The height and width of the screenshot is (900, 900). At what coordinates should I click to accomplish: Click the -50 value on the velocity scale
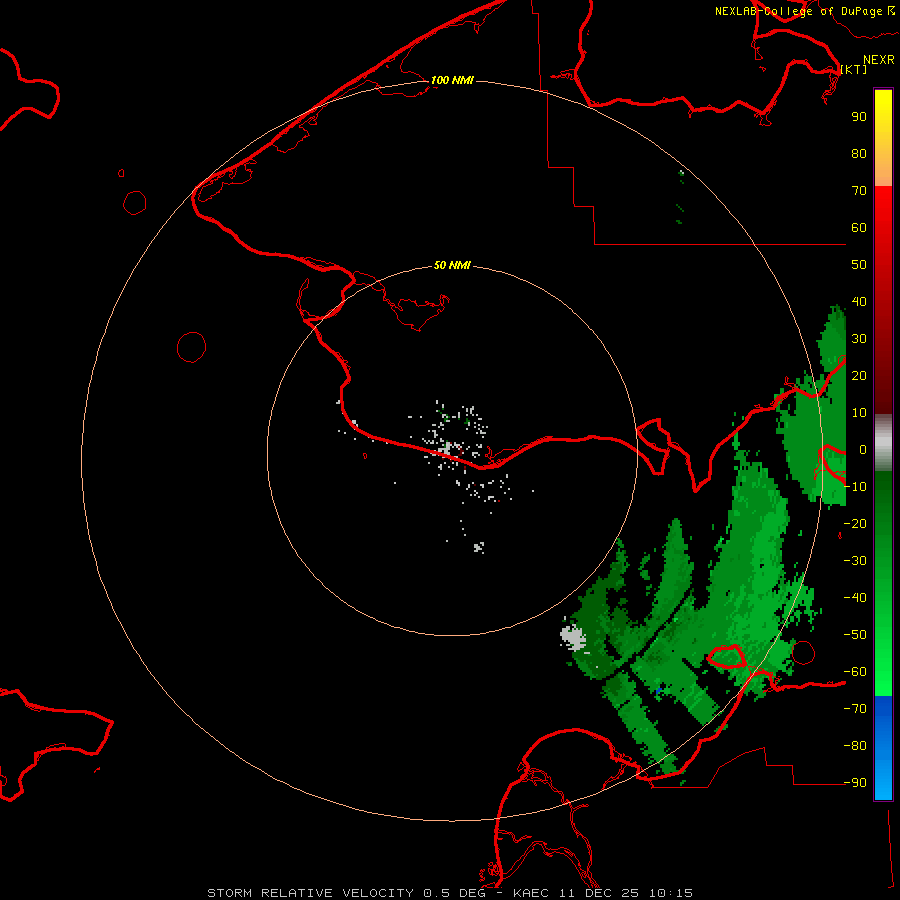pos(855,635)
